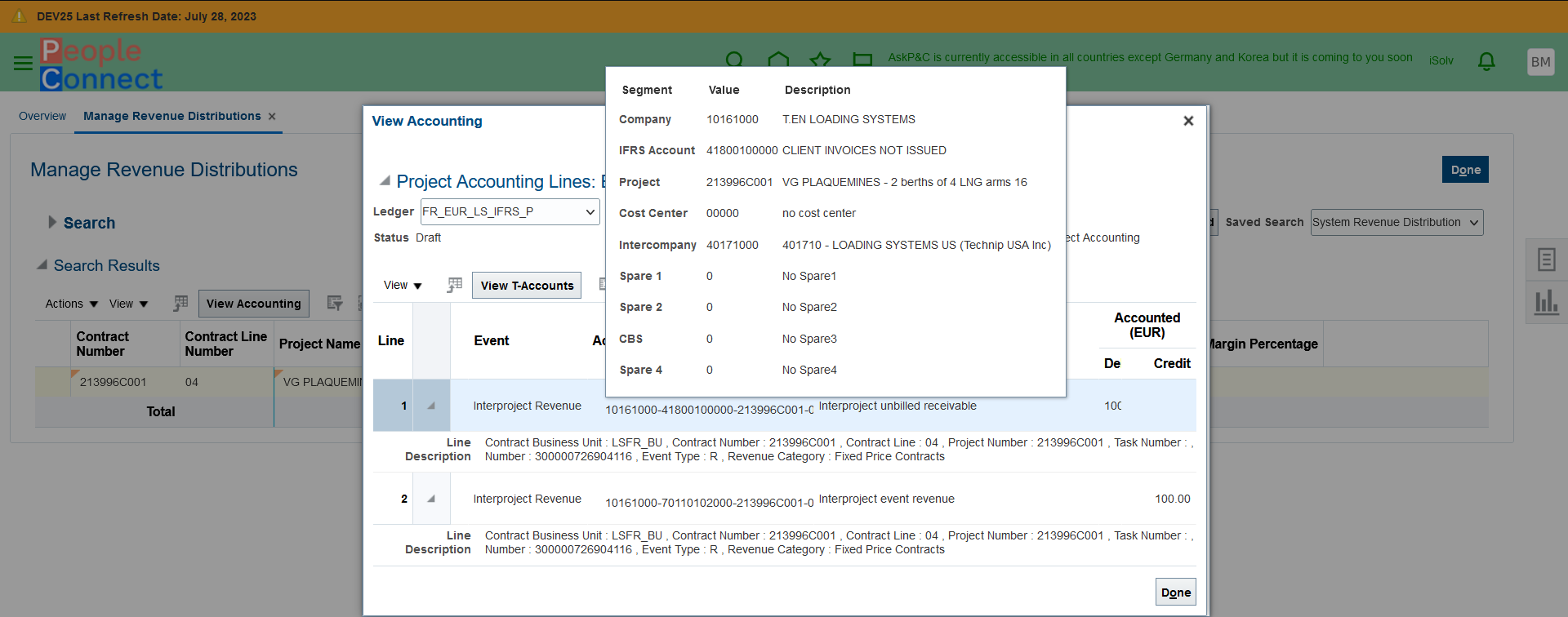Screen dimensions: 1568x617
Task: Open the hamburger navigator menu
Action: click(x=23, y=63)
